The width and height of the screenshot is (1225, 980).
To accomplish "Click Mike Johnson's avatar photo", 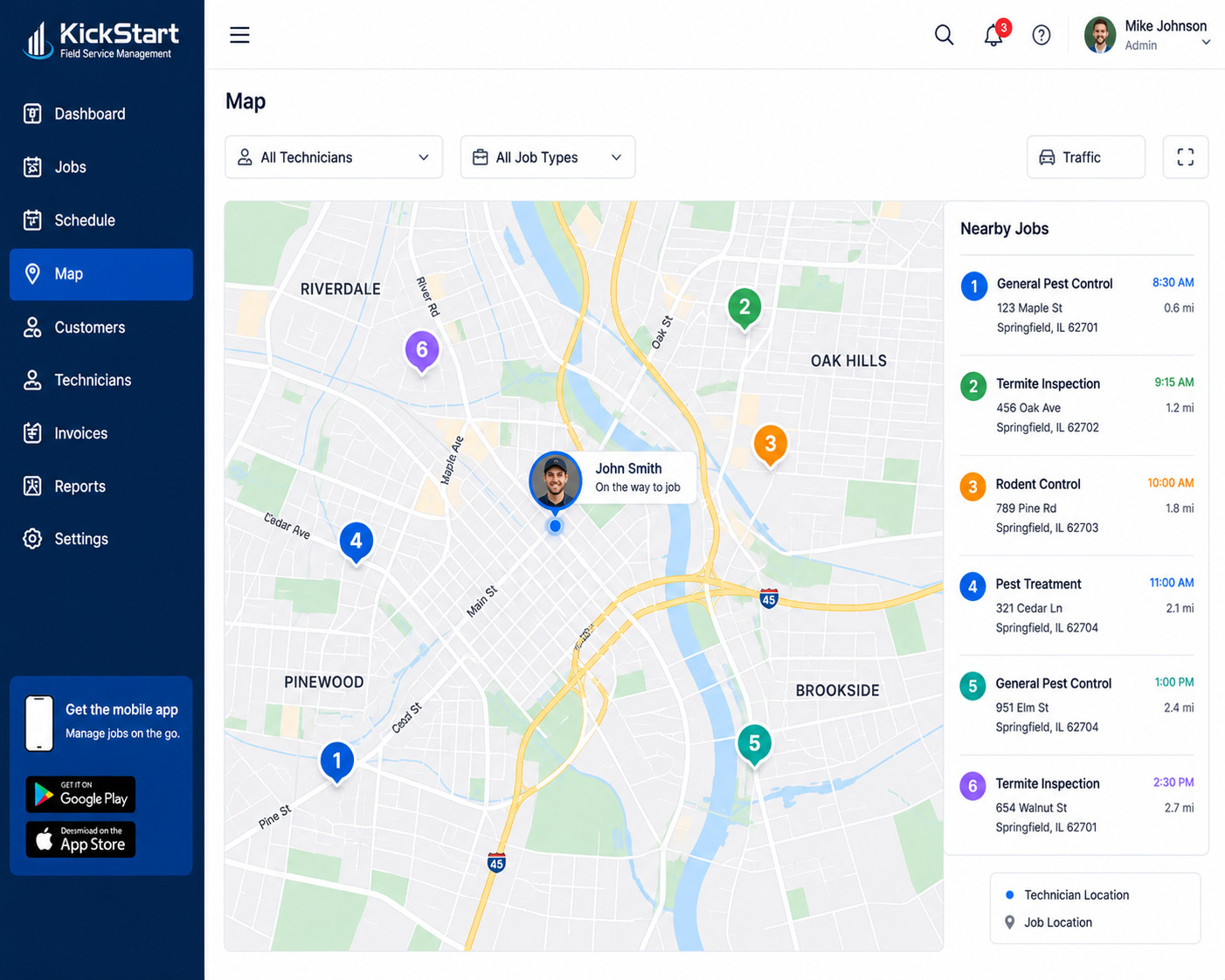I will [1100, 35].
